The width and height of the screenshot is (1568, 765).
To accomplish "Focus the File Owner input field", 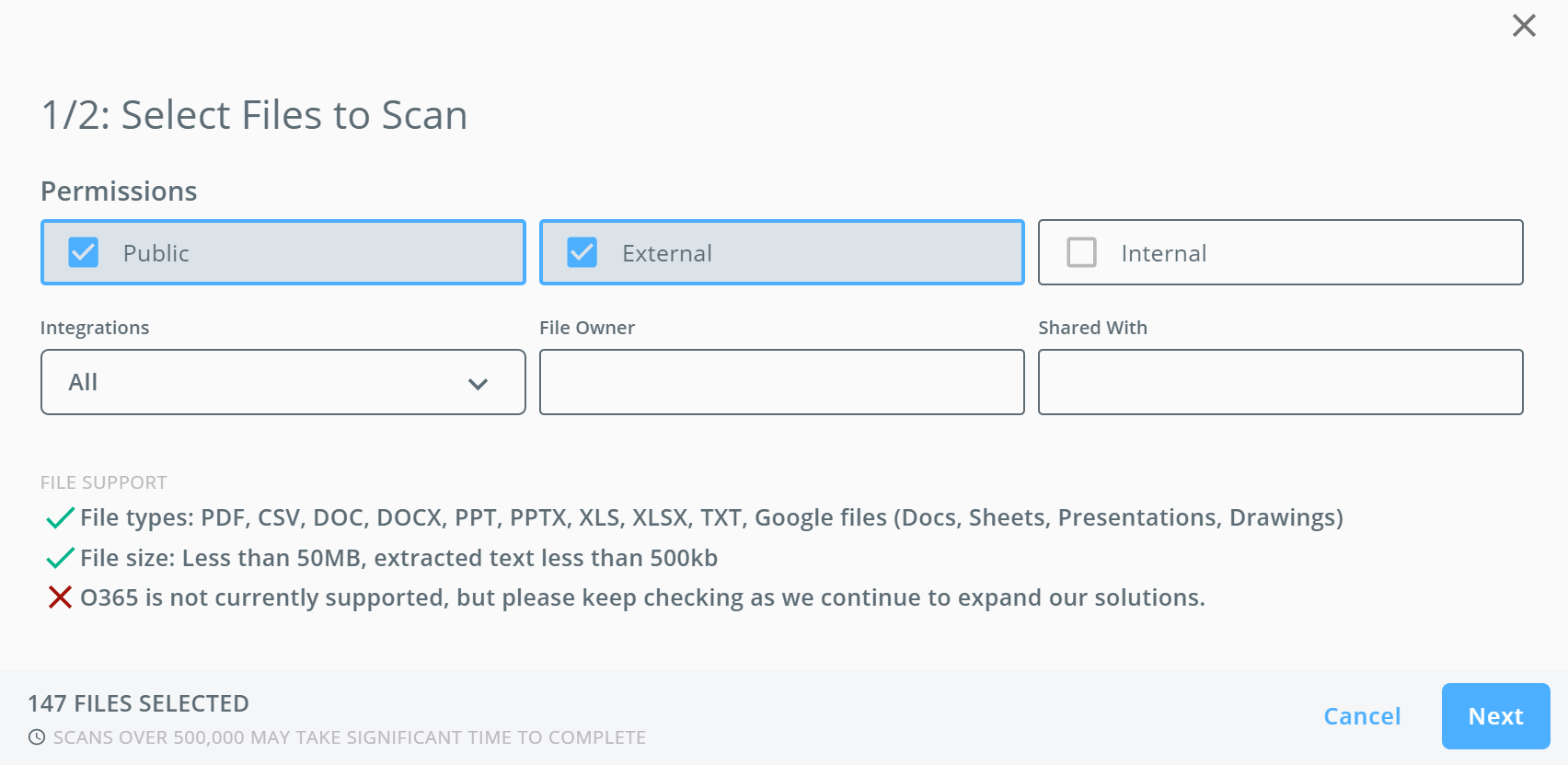I will (782, 382).
